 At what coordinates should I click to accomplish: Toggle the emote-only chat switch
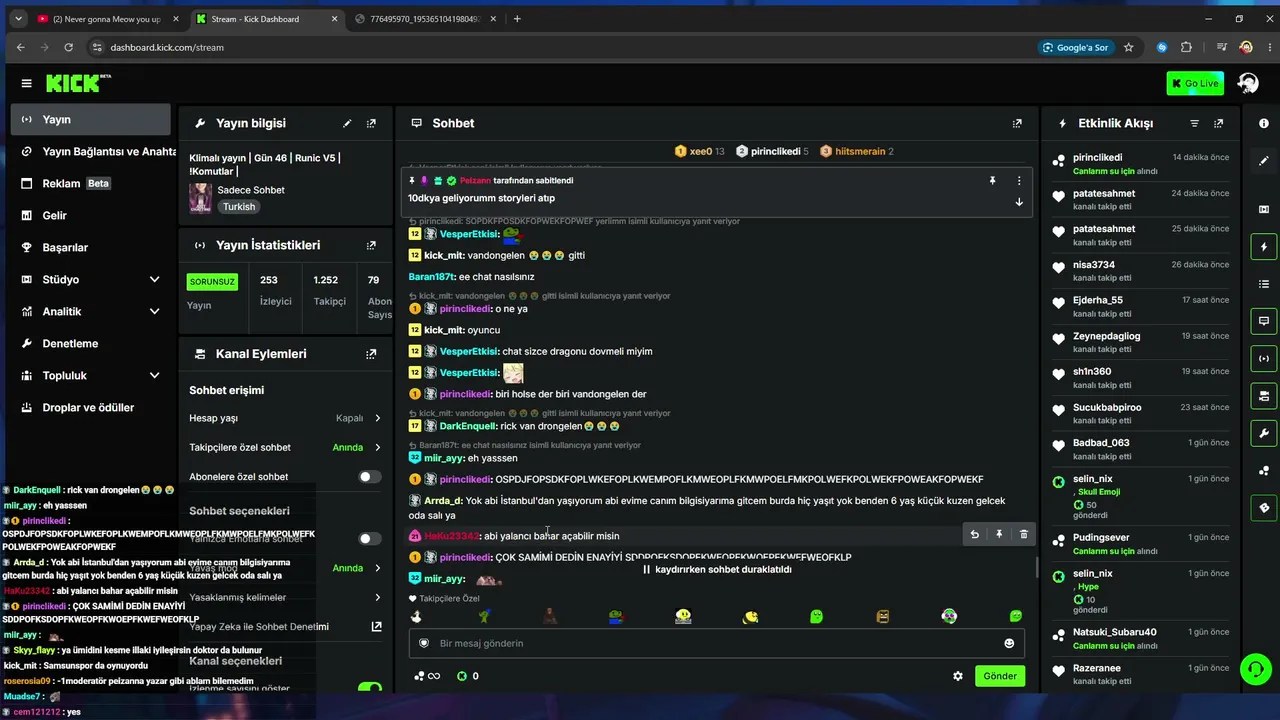point(370,539)
